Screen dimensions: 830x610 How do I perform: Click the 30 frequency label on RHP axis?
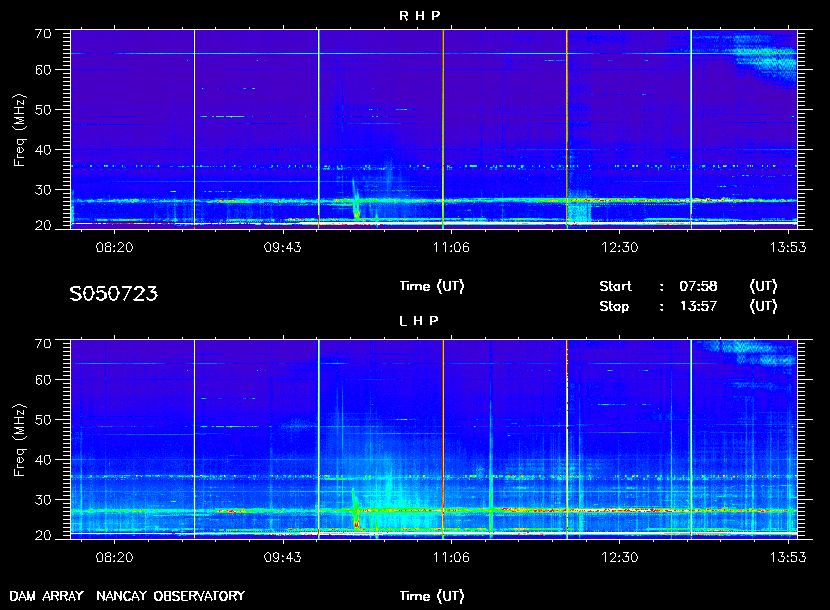click(43, 190)
